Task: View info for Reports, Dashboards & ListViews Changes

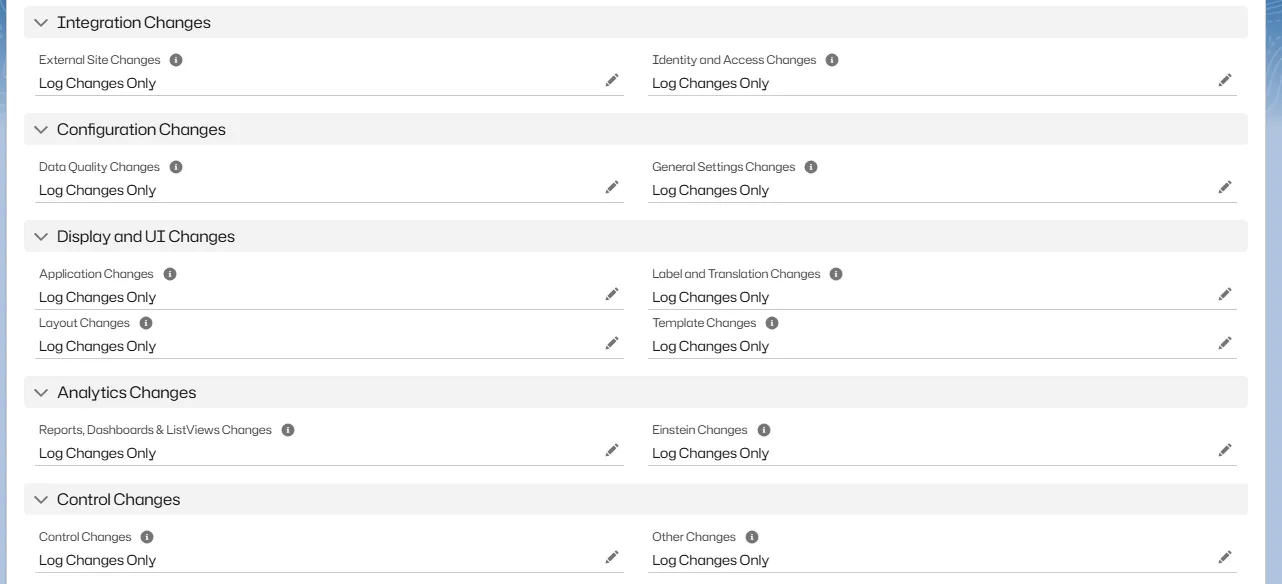Action: [x=288, y=430]
